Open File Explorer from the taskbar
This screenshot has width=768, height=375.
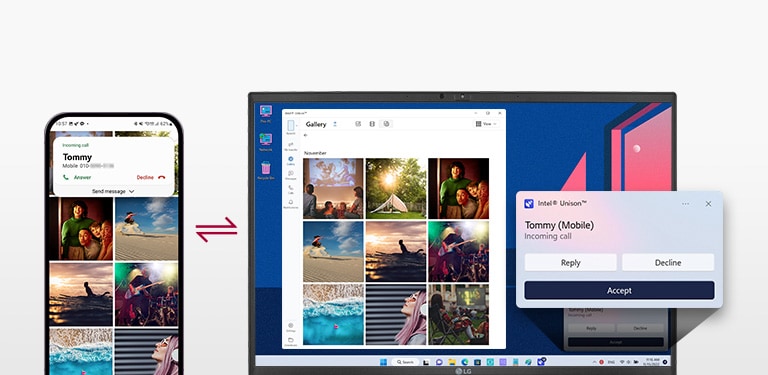[452, 362]
